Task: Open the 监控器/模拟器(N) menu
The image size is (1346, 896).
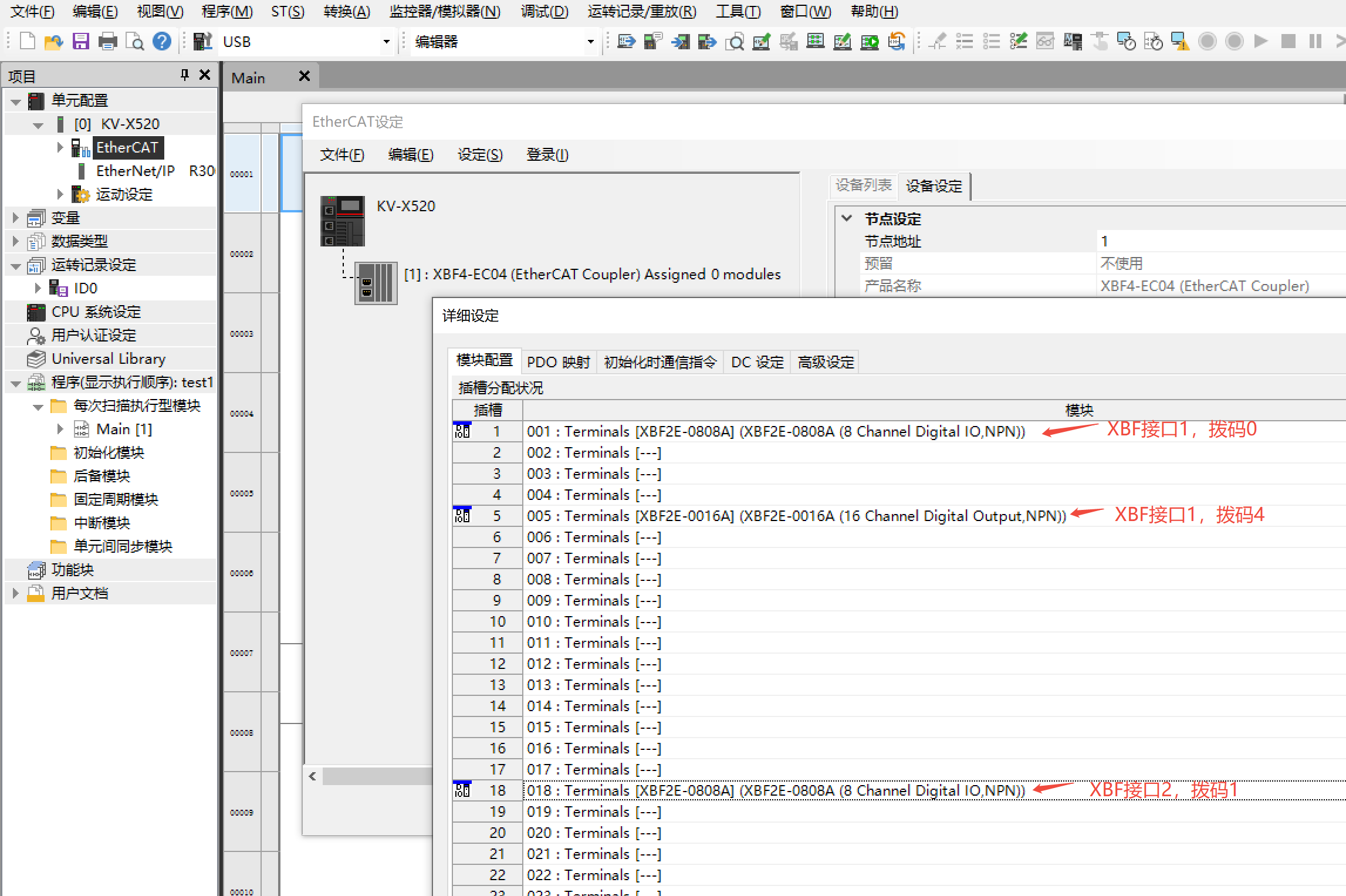Action: pos(445,11)
